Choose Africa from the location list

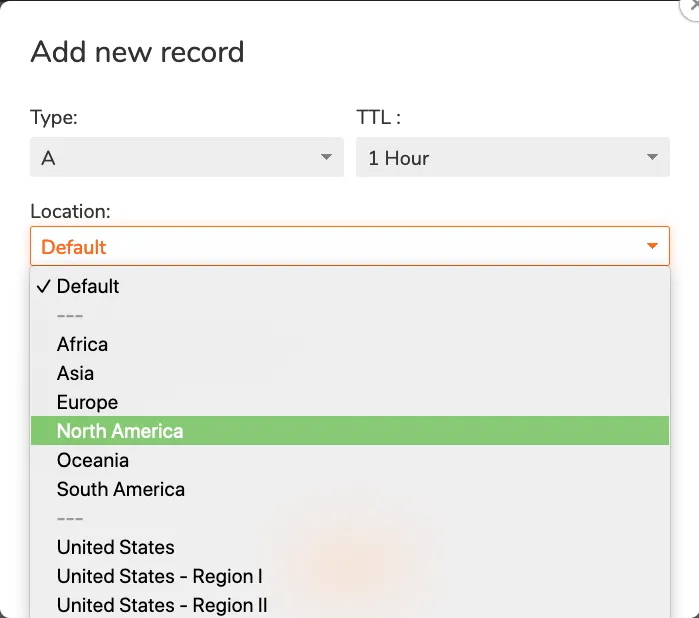(82, 345)
